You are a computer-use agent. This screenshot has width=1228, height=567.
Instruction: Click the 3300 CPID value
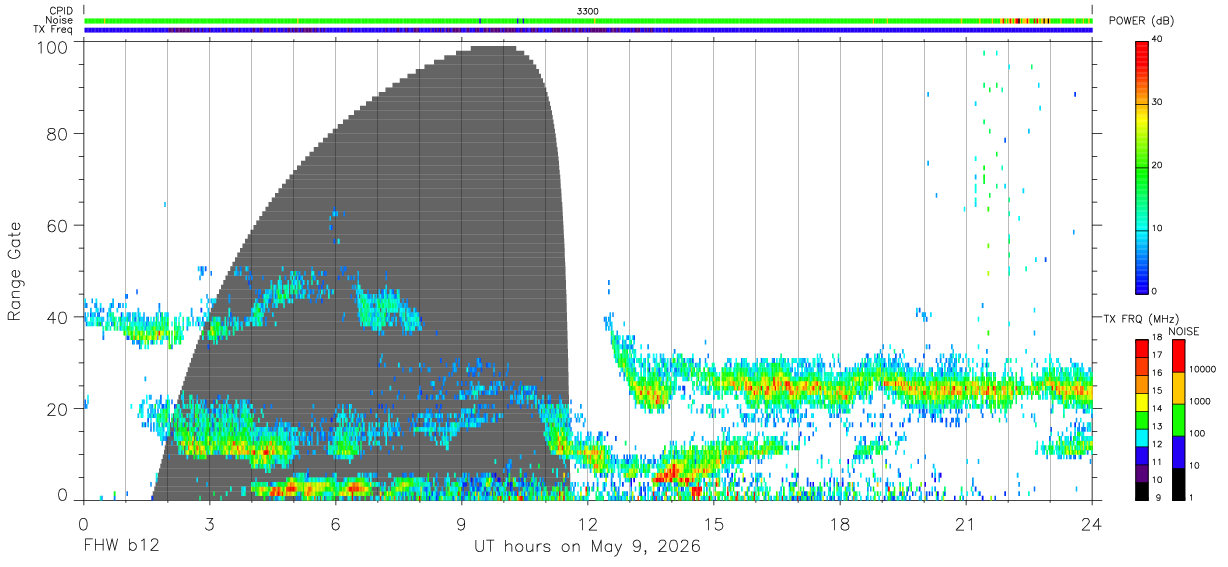tap(588, 11)
